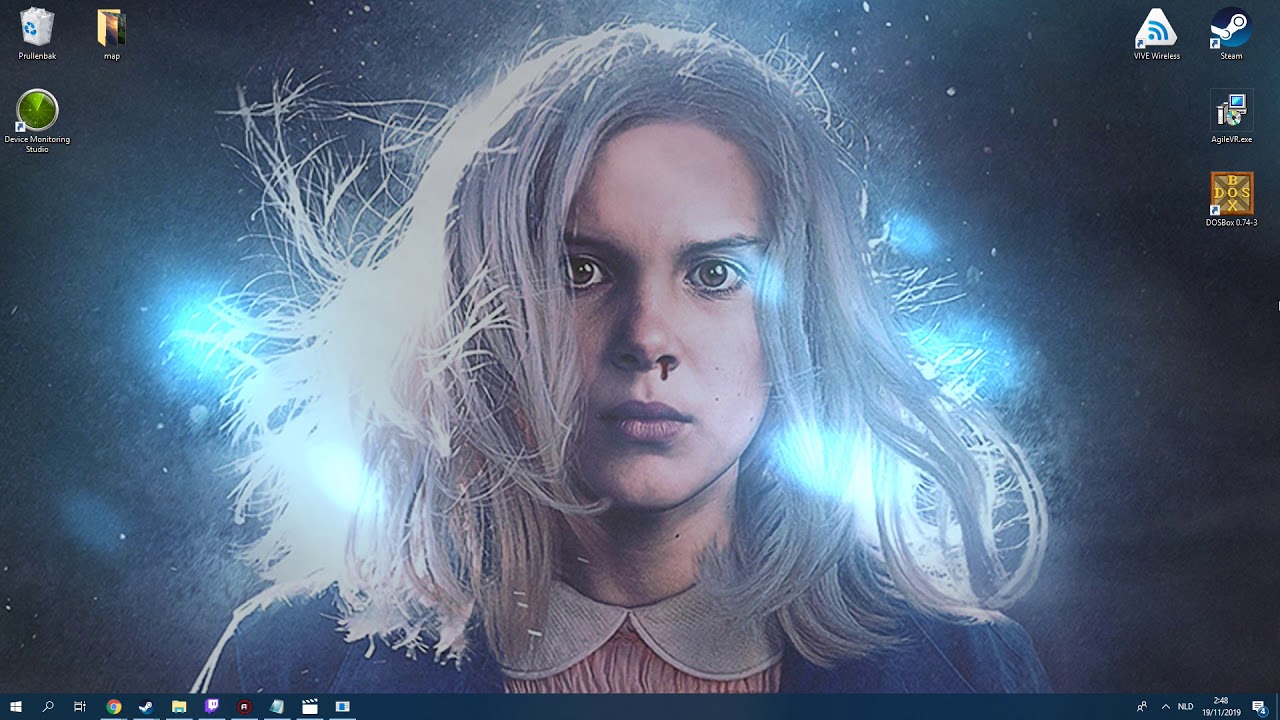The width and height of the screenshot is (1280, 720).
Task: Switch to Google Chrome in the taskbar
Action: 114,707
